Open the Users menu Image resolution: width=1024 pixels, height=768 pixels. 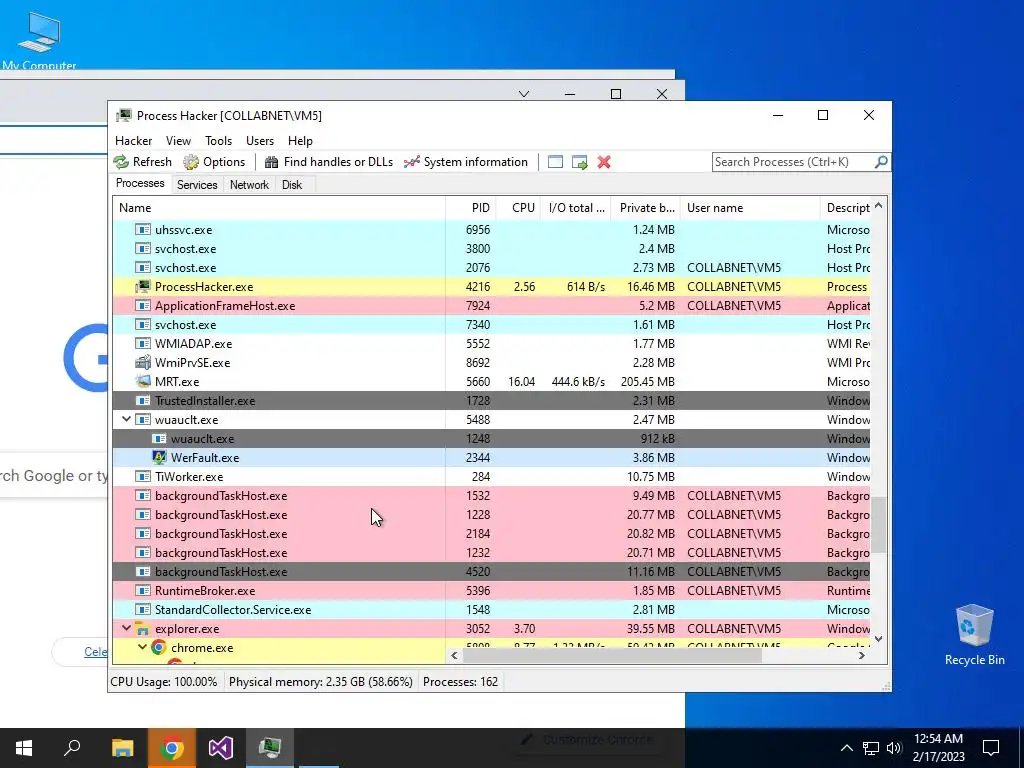[x=260, y=141]
